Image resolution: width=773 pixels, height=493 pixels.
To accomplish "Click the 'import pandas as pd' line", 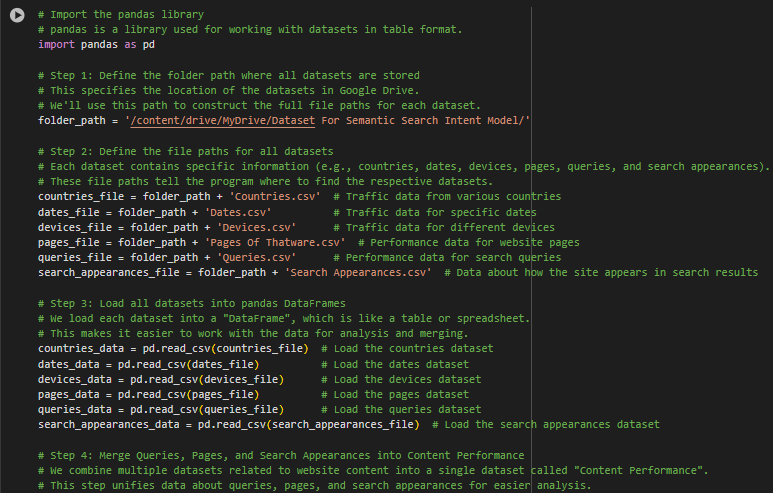I will pyautogui.click(x=97, y=44).
